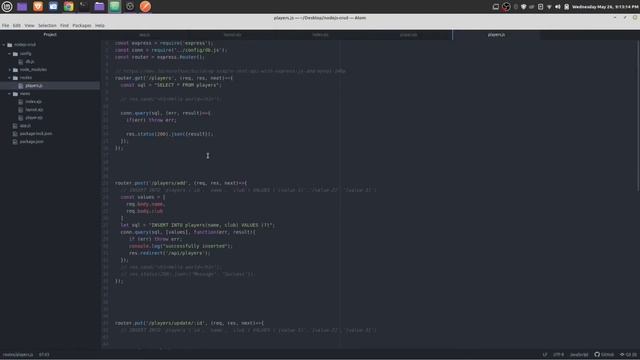Collapse the config folder arrow
The width and height of the screenshot is (640, 360).
pos(10,54)
